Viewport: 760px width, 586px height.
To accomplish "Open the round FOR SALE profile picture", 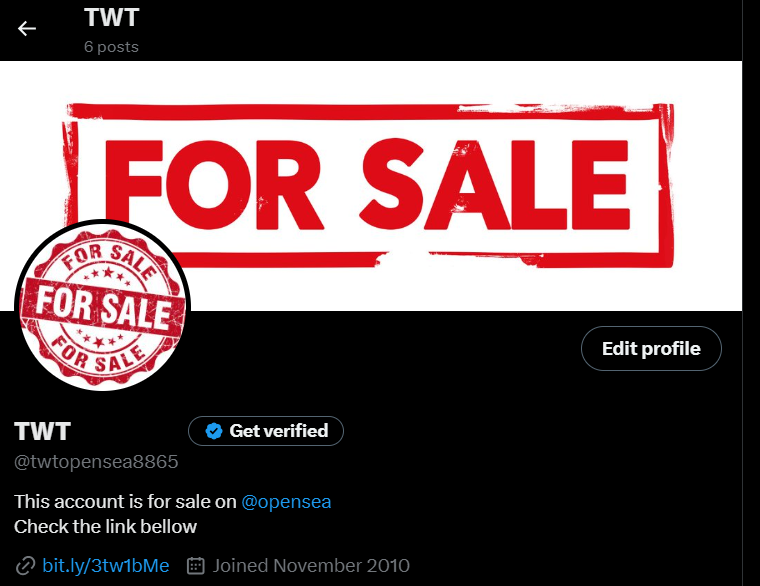I will [x=102, y=305].
